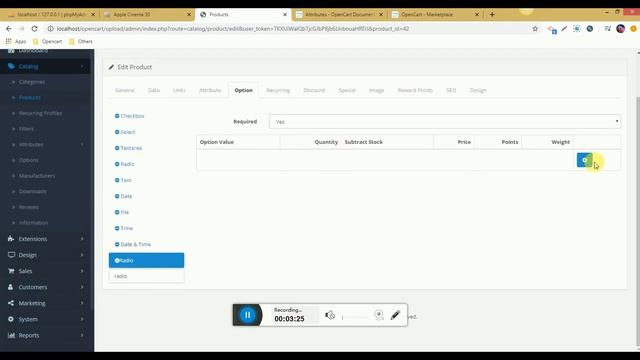Bookmark this page with the star icon
Viewport: 640px width, 360px height.
pyautogui.click(x=535, y=29)
